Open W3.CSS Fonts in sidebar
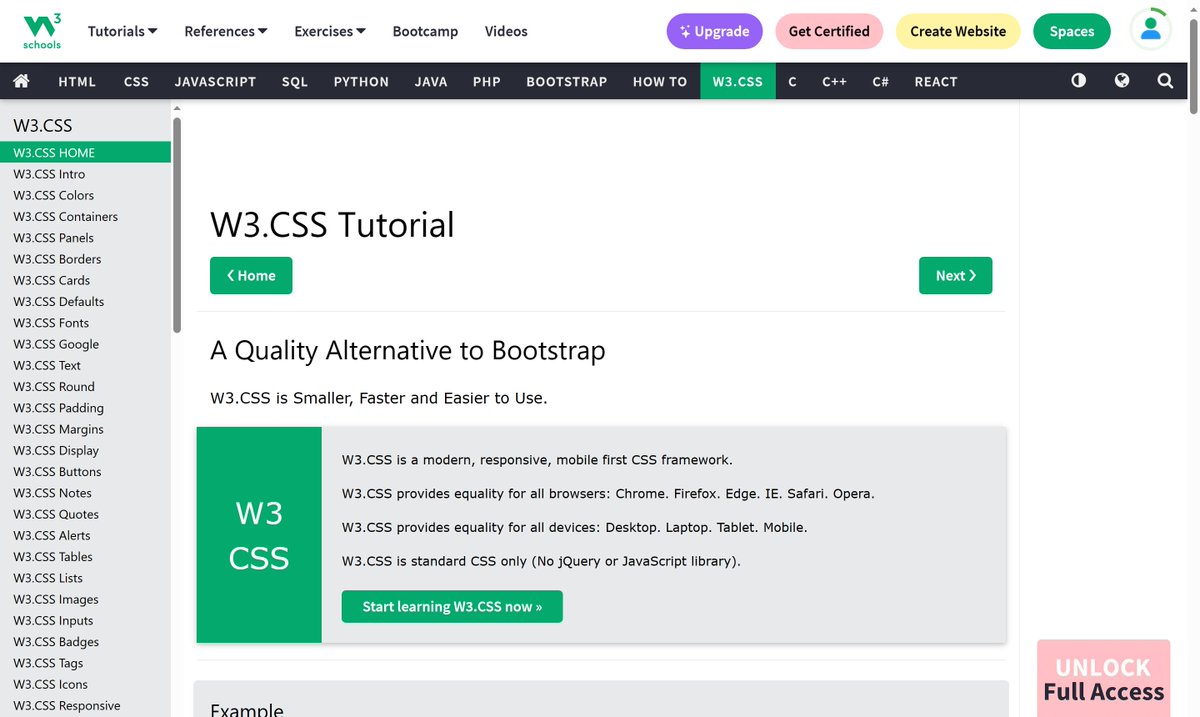The image size is (1200, 717). pos(85,323)
